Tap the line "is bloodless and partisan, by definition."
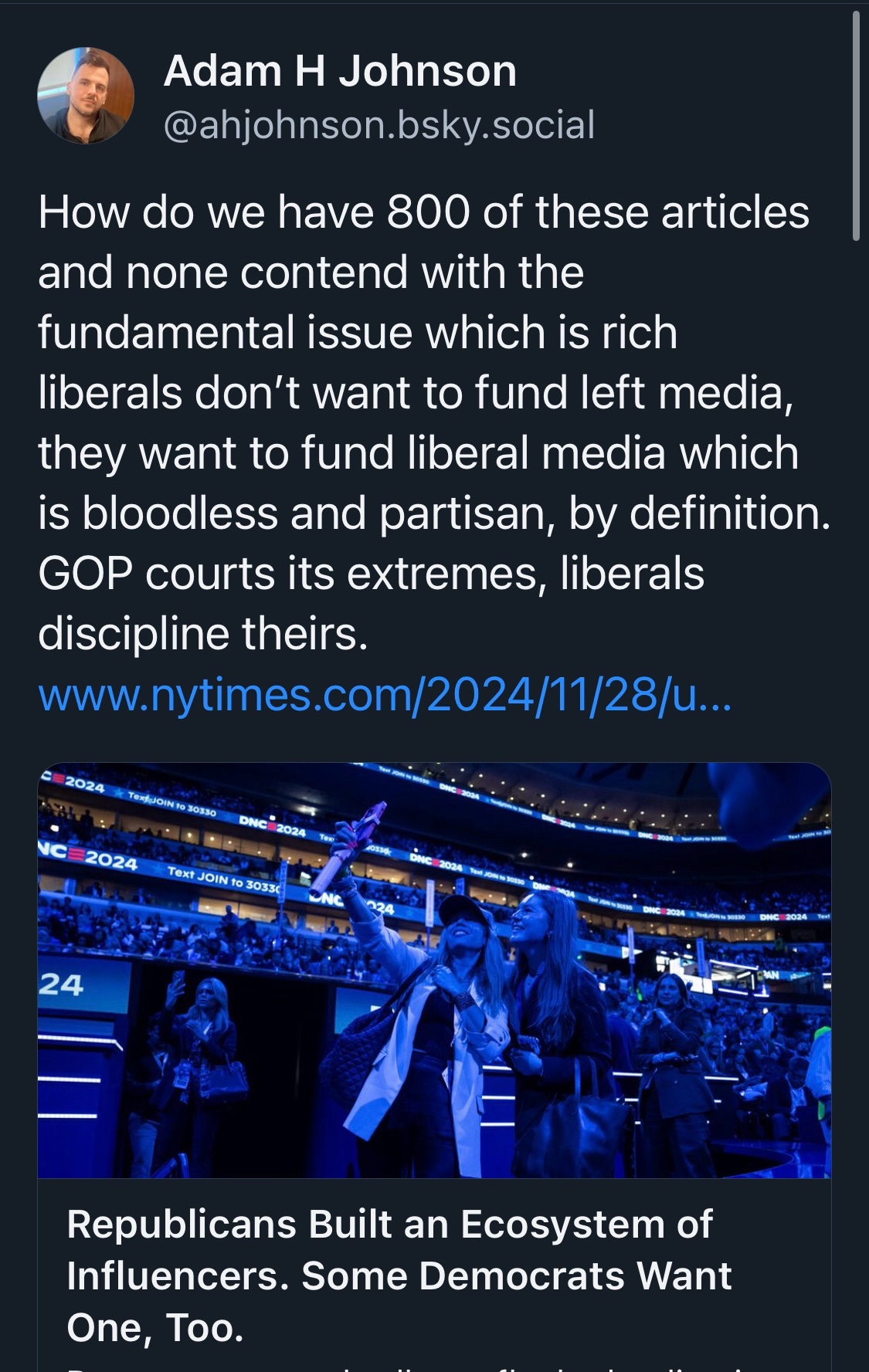The image size is (869, 1372). (x=434, y=513)
